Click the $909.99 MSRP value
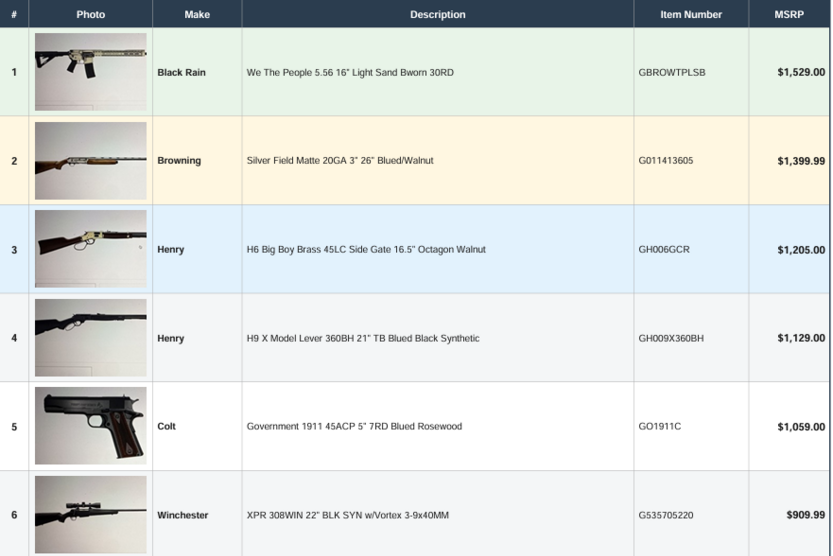The image size is (833, 556). 806,515
